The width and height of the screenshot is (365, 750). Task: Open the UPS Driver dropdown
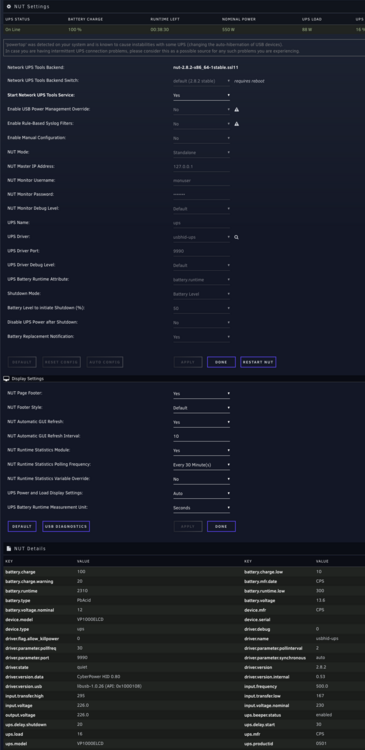pos(201,237)
